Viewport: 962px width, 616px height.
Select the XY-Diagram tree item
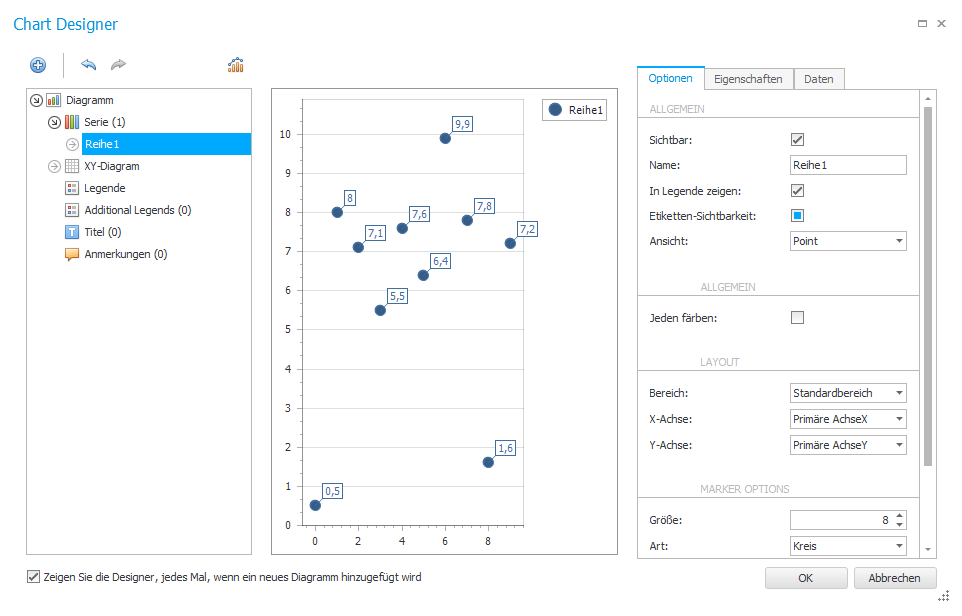pos(112,166)
